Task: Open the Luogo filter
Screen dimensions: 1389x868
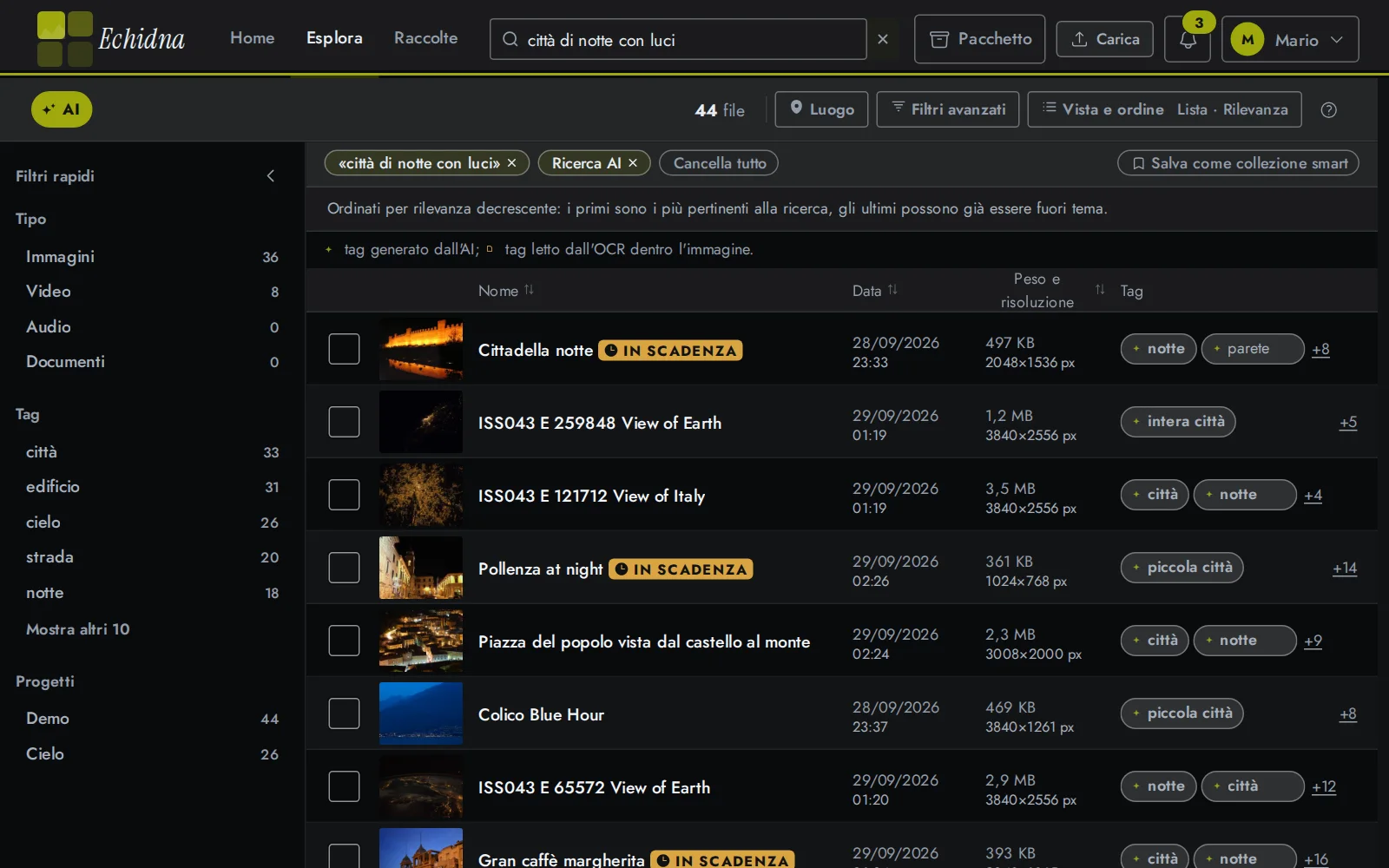Action: (x=821, y=109)
